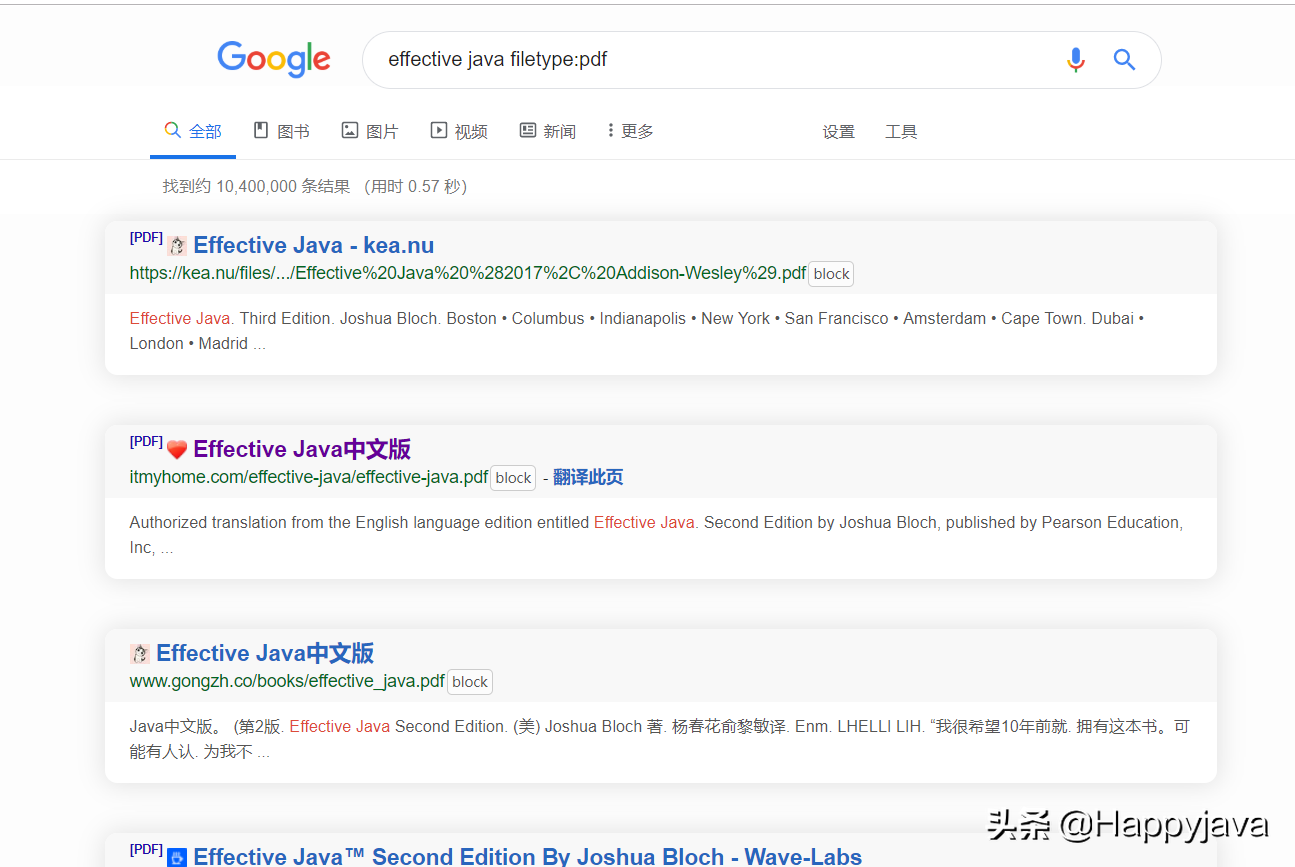
Task: Click the itmyhome.com green URL
Action: 309,477
